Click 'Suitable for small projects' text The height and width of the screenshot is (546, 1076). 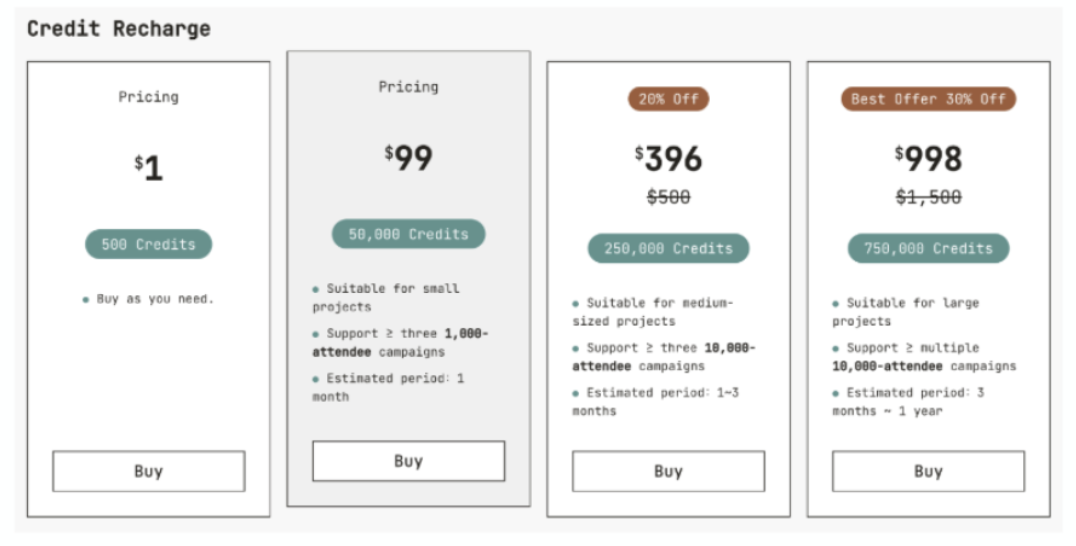(386, 298)
